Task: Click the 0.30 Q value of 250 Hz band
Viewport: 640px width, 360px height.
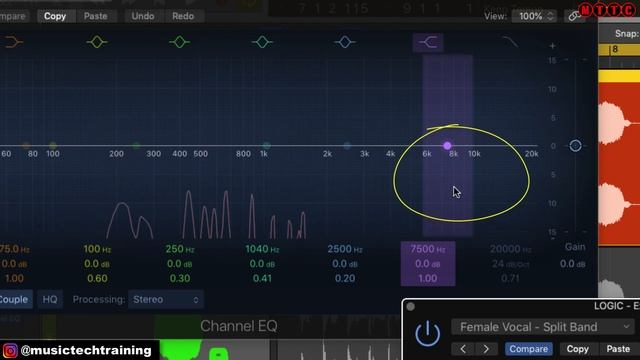Action: (x=180, y=278)
